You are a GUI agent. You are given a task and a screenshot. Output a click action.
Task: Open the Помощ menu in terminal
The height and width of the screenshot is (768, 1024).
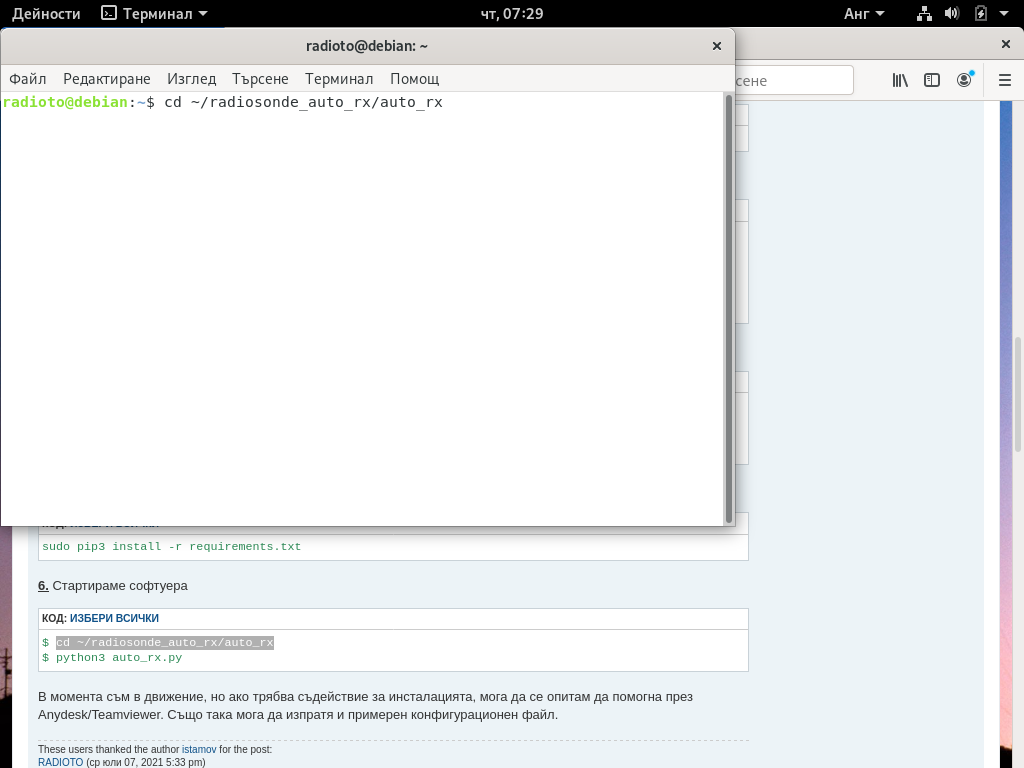(415, 79)
